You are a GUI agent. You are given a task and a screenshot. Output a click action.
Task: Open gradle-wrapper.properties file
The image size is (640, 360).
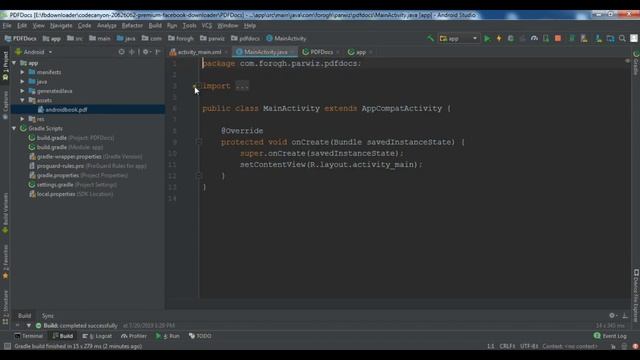point(86,157)
